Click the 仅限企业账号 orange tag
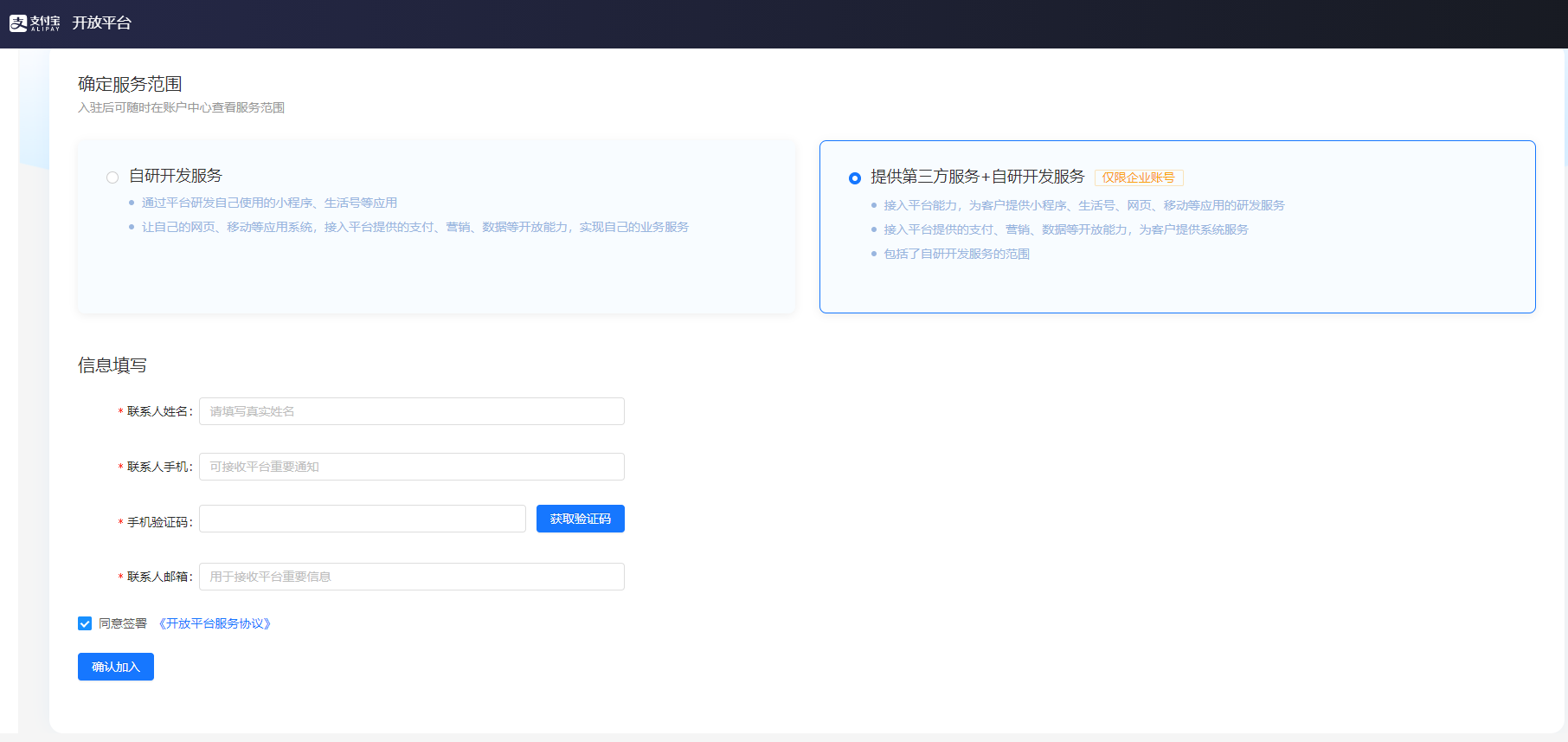Image resolution: width=1568 pixels, height=742 pixels. [x=1138, y=177]
